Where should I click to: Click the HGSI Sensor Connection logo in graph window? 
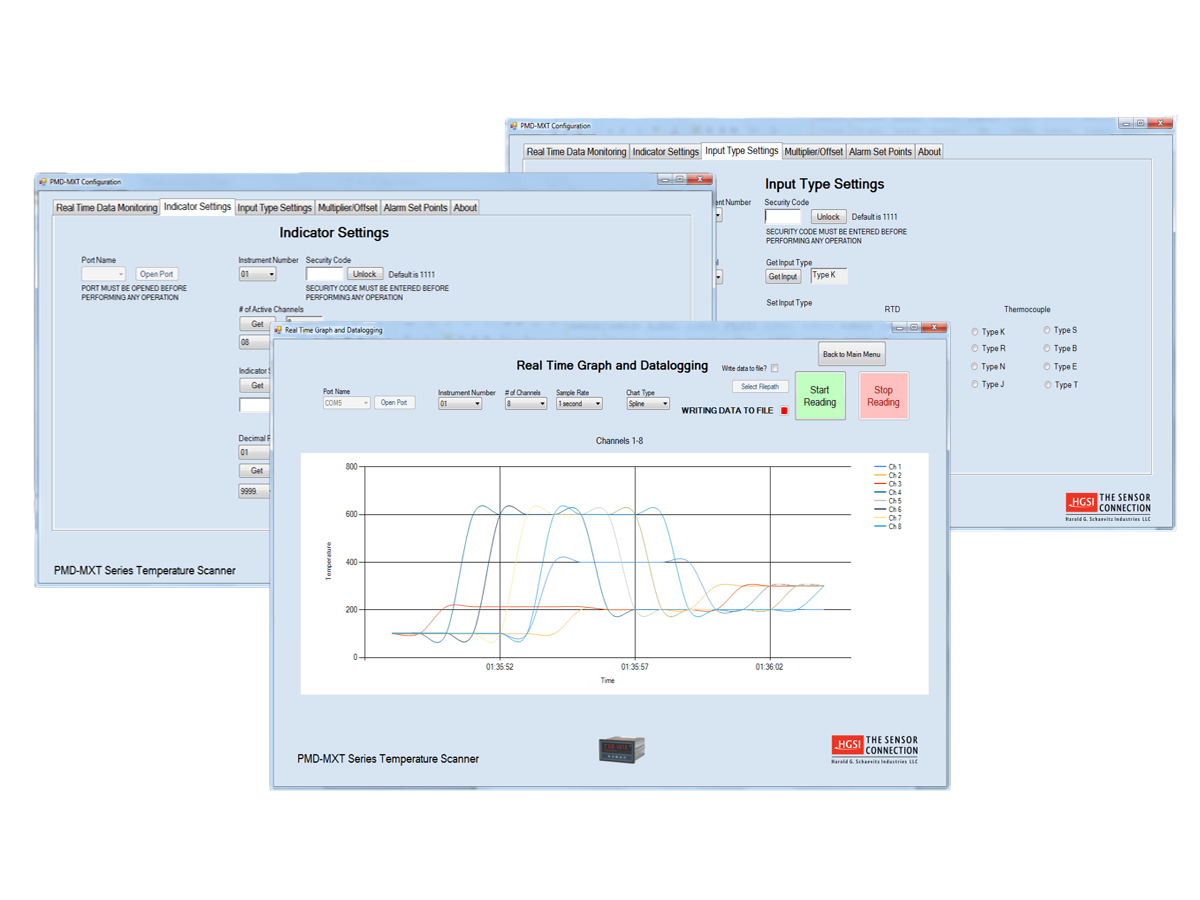click(873, 748)
